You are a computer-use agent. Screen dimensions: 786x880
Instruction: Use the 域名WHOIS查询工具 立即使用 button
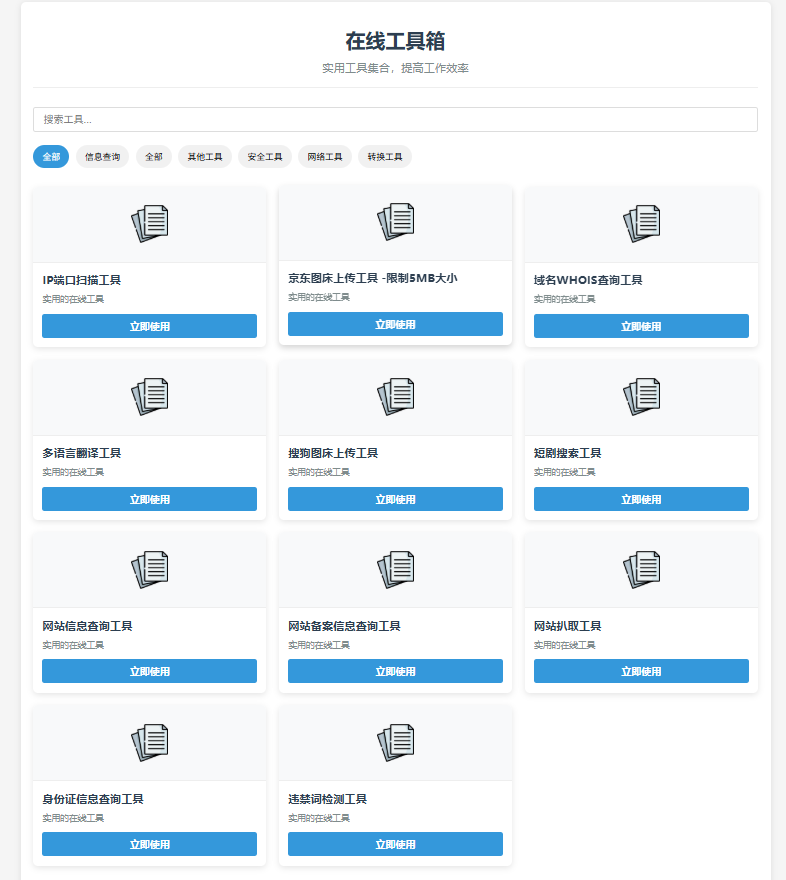pos(641,326)
